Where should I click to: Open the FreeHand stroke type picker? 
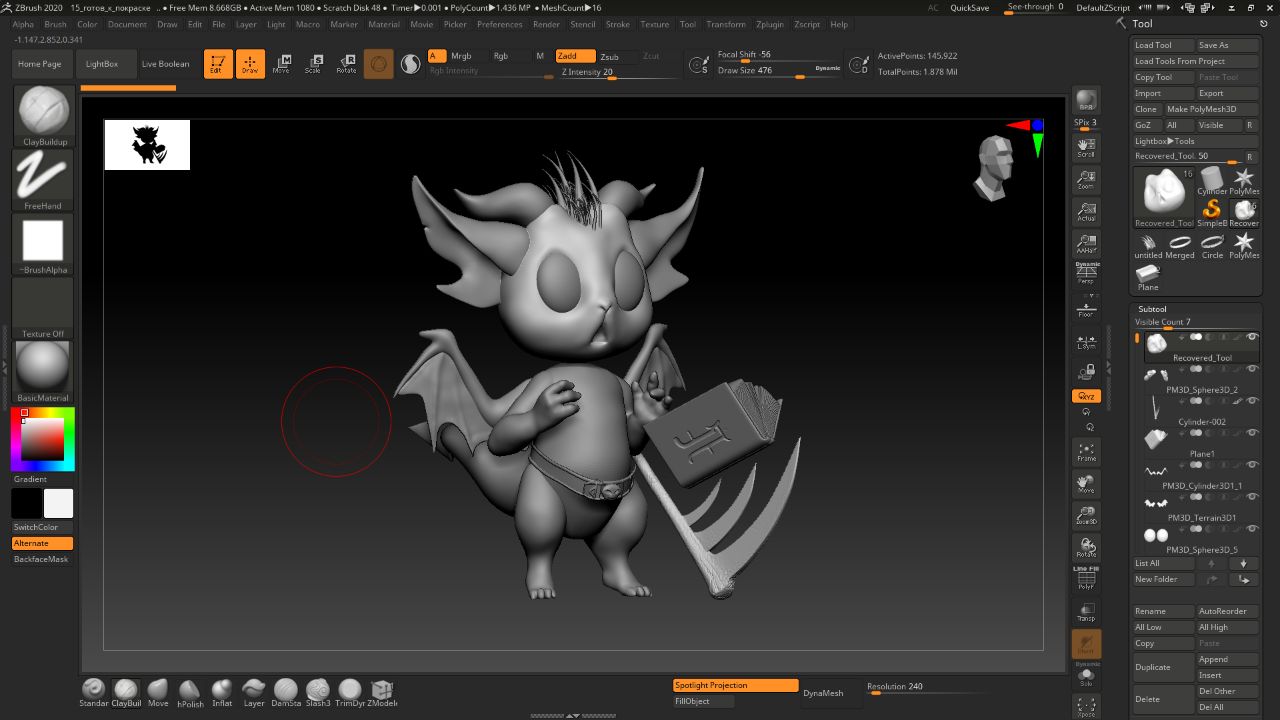[43, 177]
